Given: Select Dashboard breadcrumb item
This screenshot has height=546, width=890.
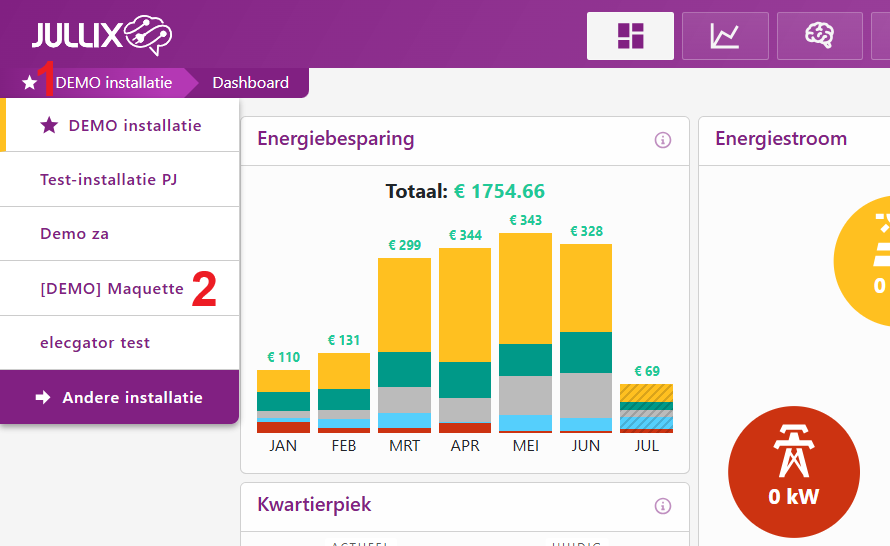Looking at the screenshot, I should pos(250,83).
